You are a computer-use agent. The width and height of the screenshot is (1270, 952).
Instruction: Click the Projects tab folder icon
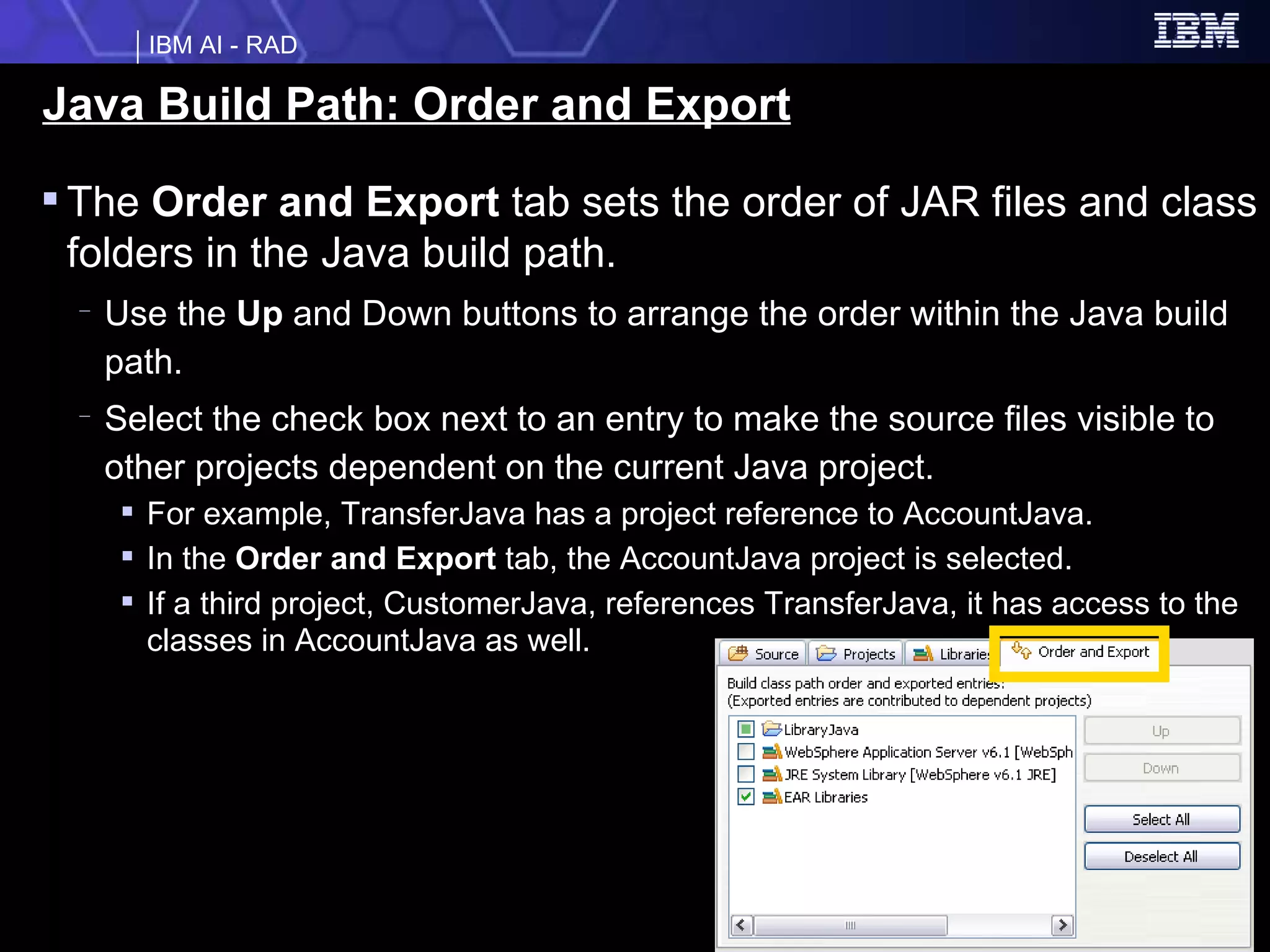tap(826, 653)
